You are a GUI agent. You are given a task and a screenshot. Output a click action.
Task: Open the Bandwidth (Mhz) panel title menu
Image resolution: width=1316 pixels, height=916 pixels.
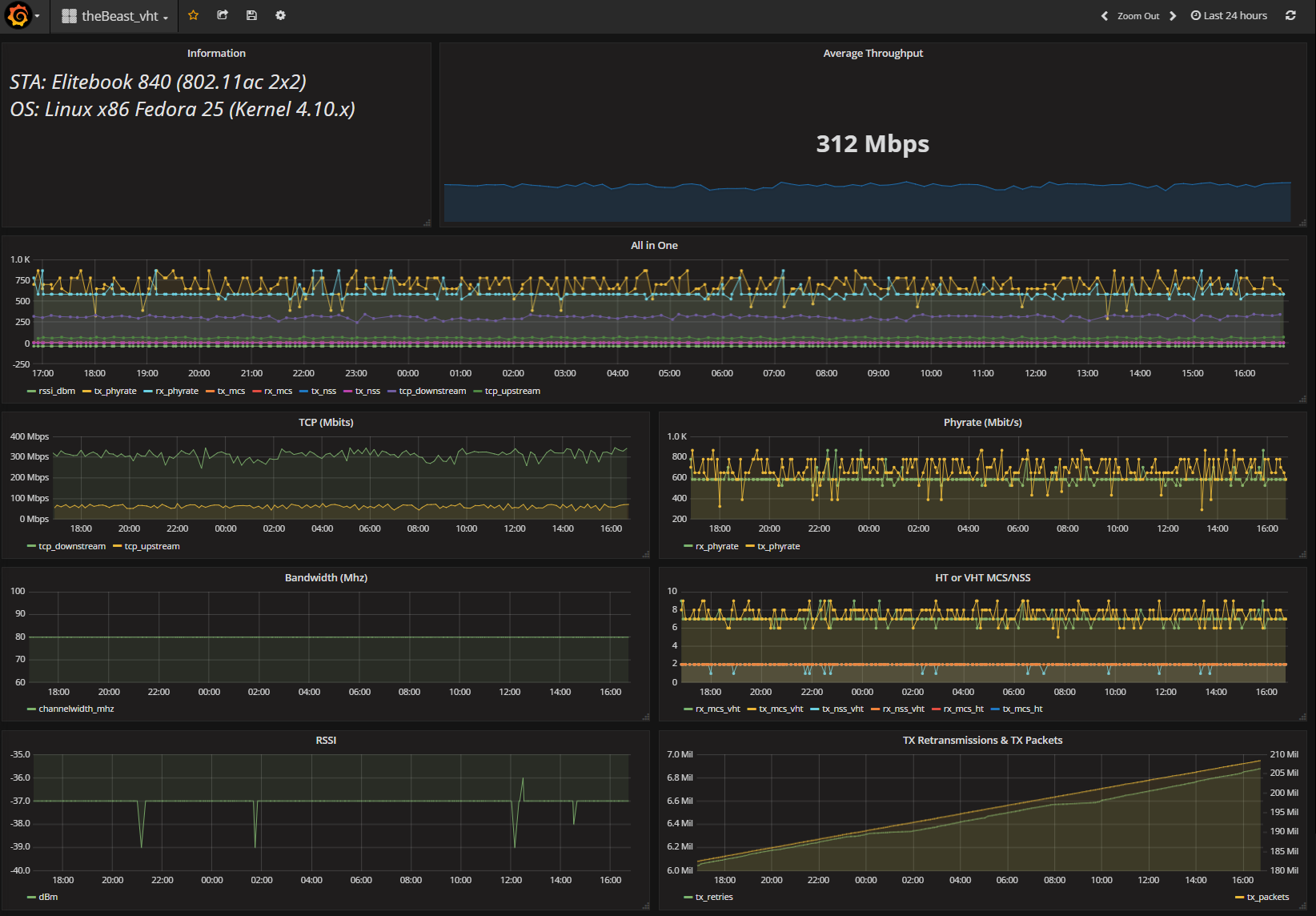coord(326,577)
